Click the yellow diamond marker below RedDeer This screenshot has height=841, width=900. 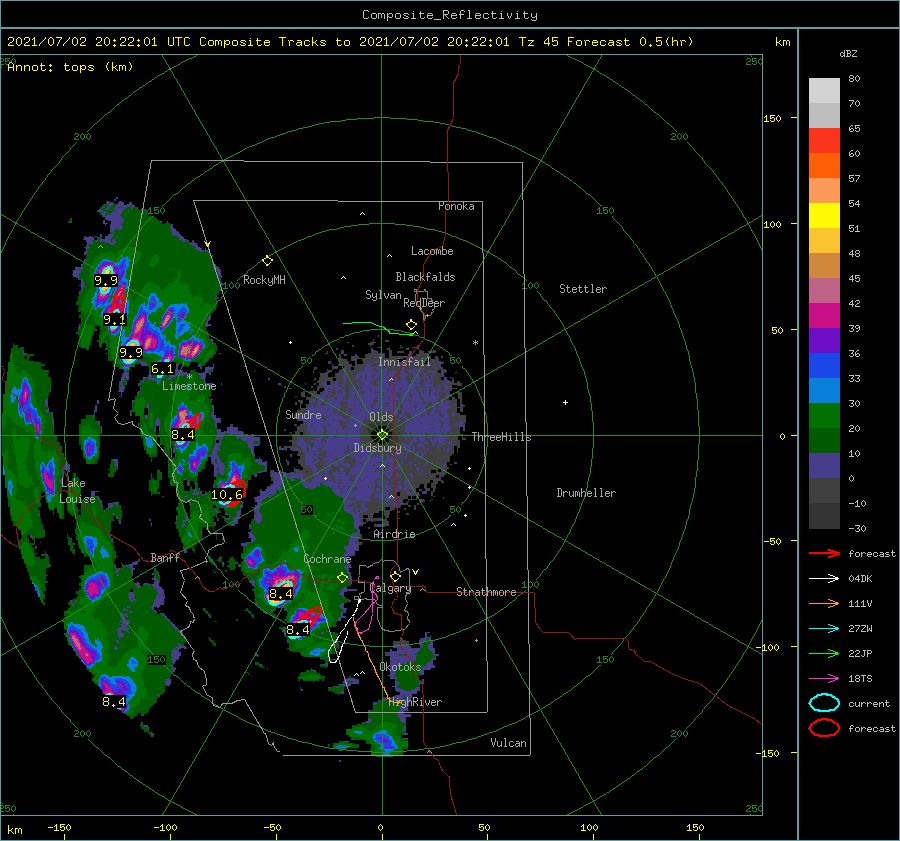point(411,325)
